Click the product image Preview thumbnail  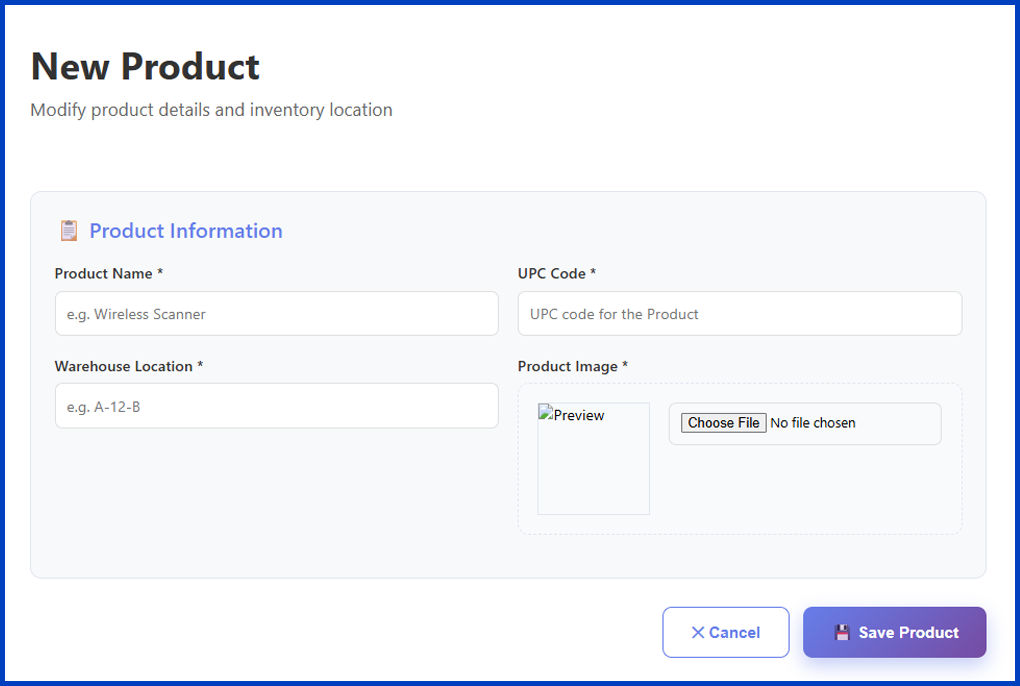point(593,458)
